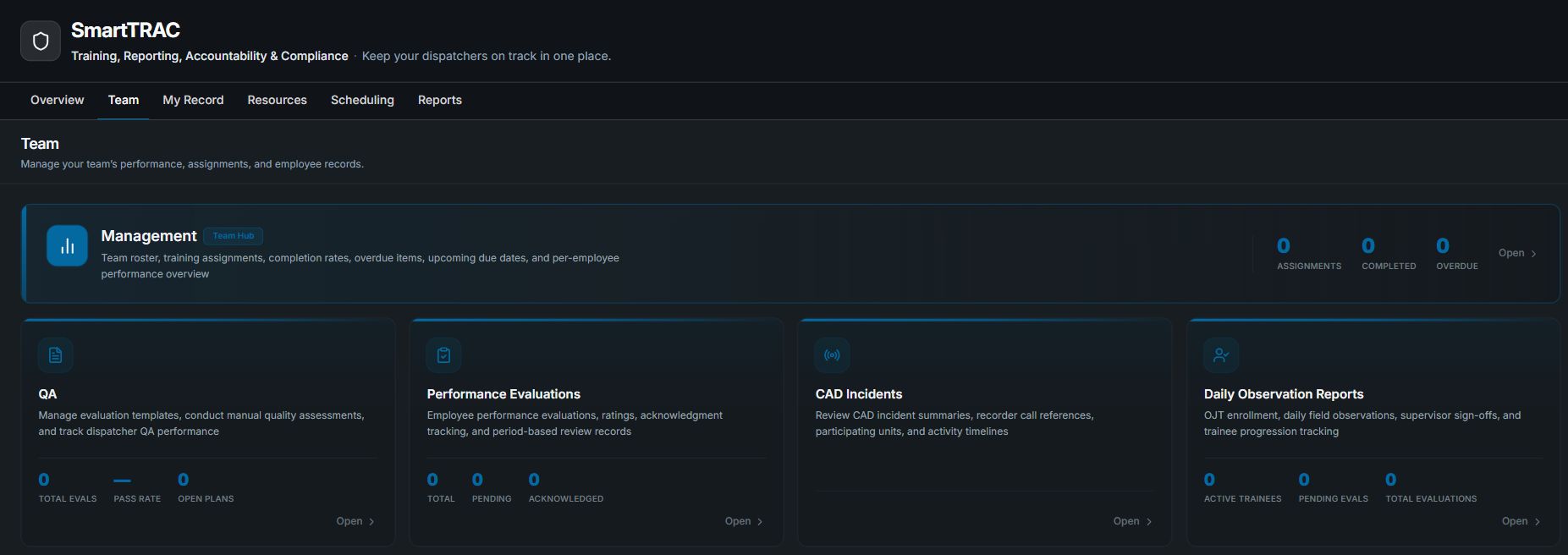Click Open on Daily Observation Reports card
The width and height of the screenshot is (1568, 555).
pos(1521,521)
